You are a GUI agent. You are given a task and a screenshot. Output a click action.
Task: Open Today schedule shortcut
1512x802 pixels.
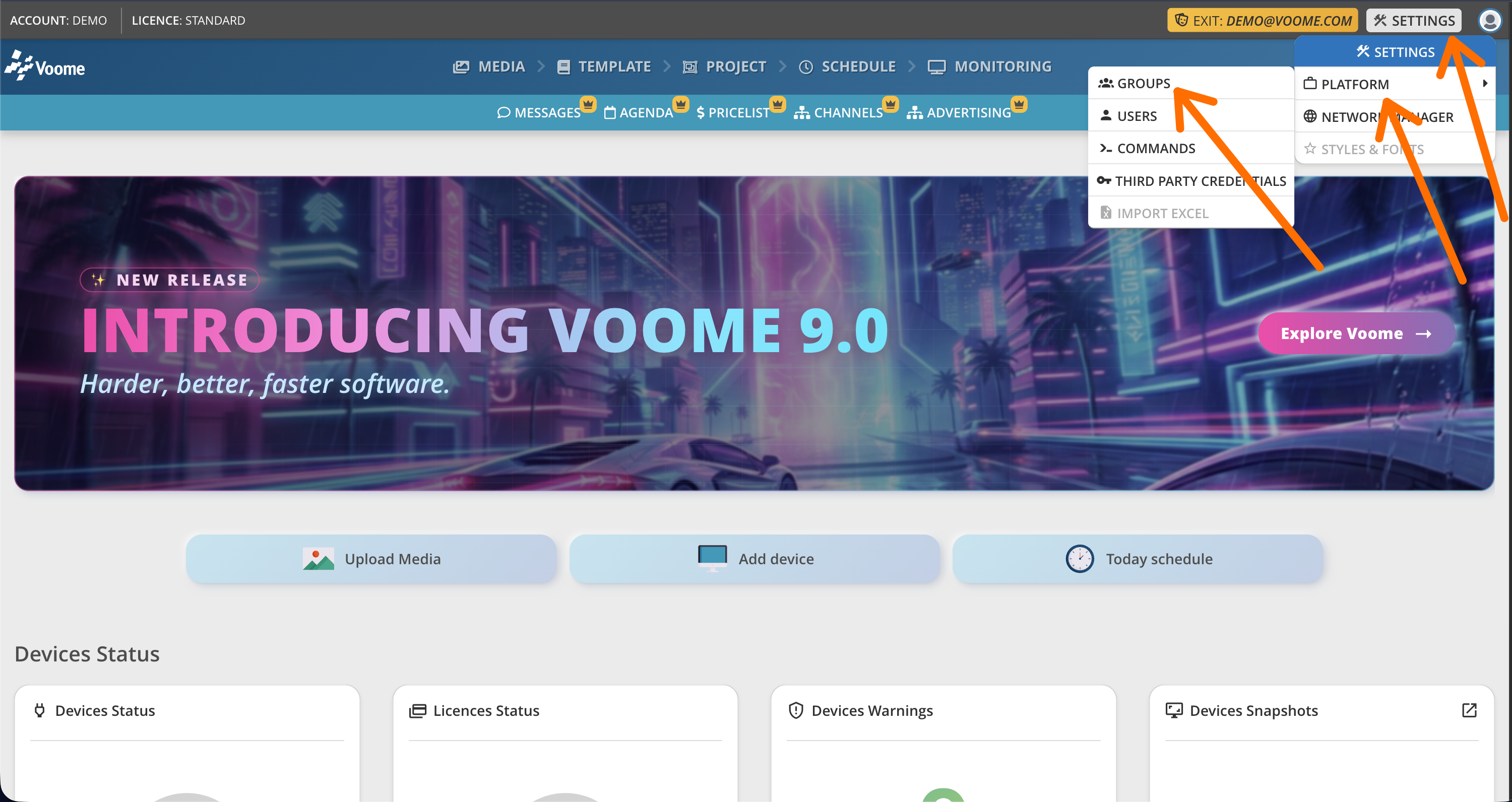[x=1138, y=559]
